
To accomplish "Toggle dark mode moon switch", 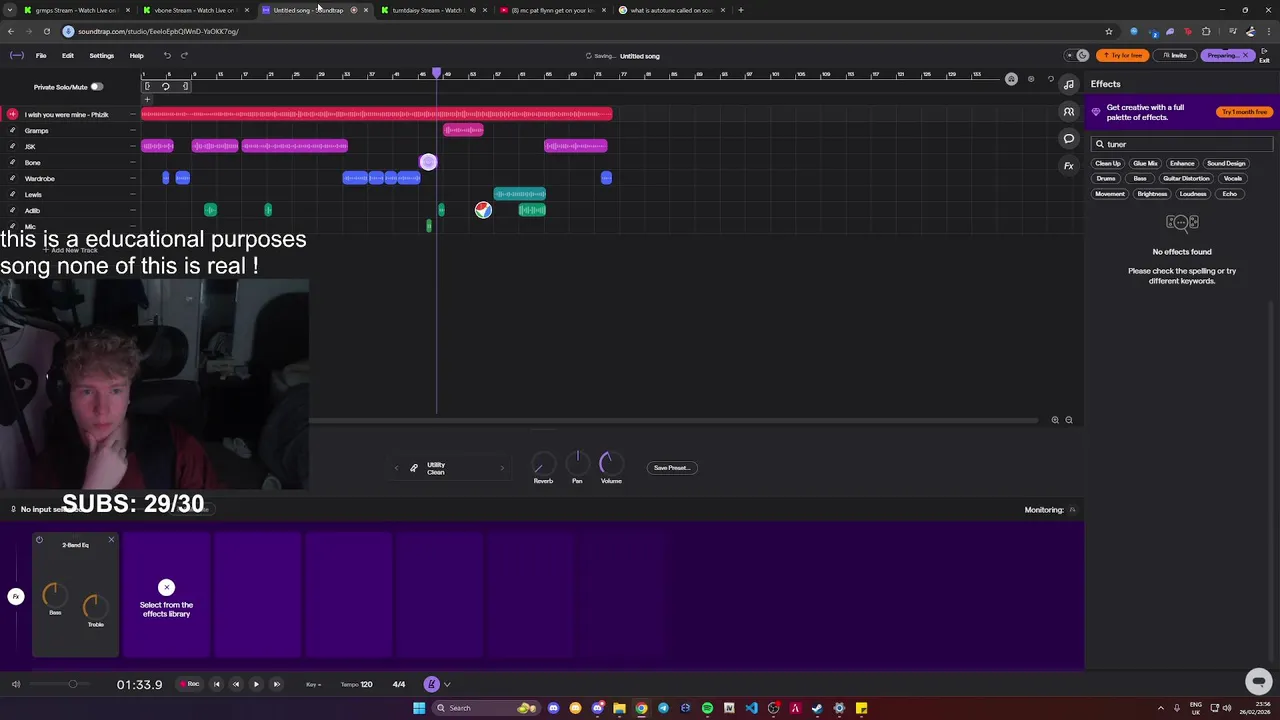I will 1075,55.
